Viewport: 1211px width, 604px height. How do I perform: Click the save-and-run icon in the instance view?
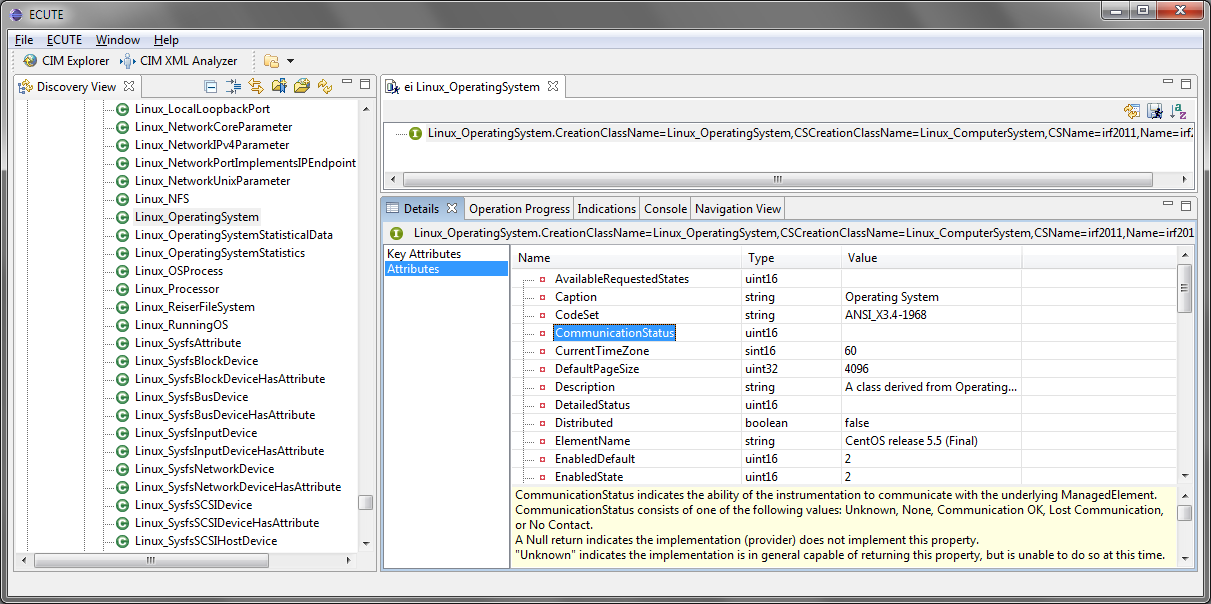click(1155, 111)
